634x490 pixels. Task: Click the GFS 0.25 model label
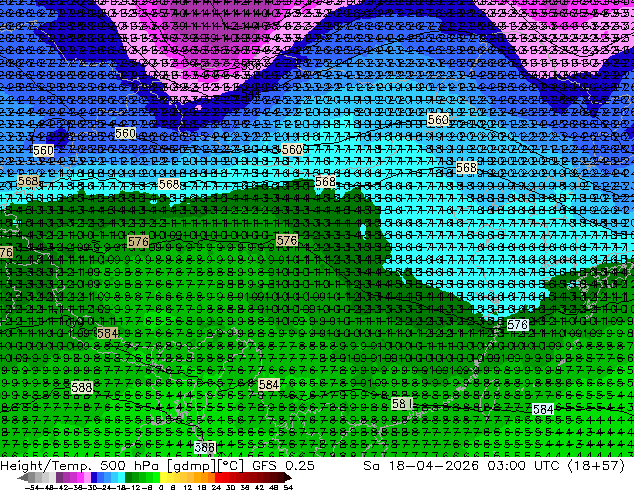pyautogui.click(x=283, y=465)
